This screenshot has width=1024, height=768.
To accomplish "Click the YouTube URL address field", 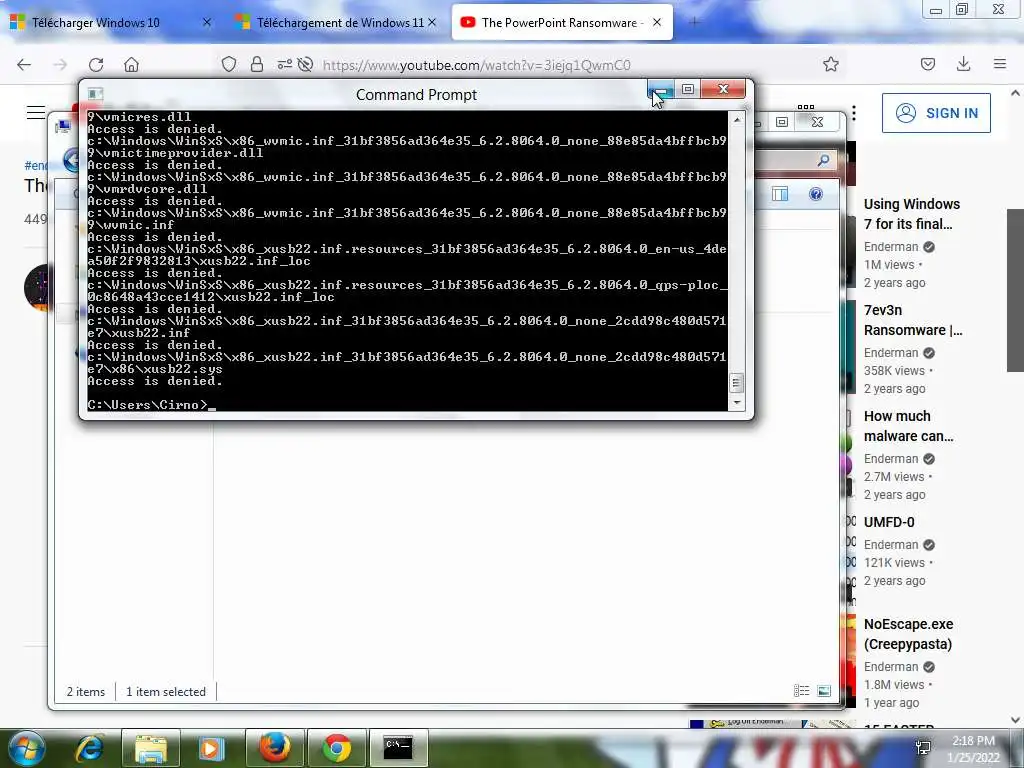I will click(x=477, y=65).
